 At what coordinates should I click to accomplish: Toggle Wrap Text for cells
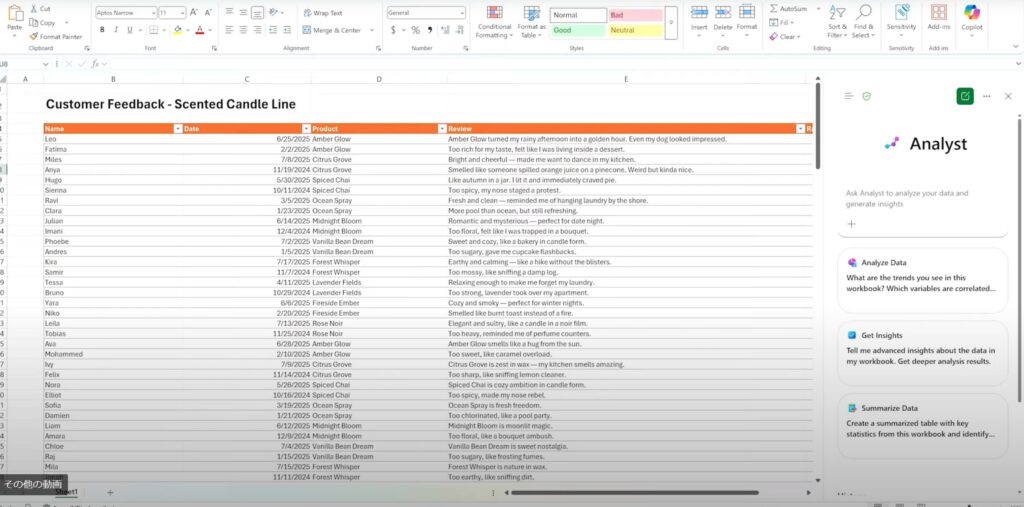pyautogui.click(x=322, y=13)
